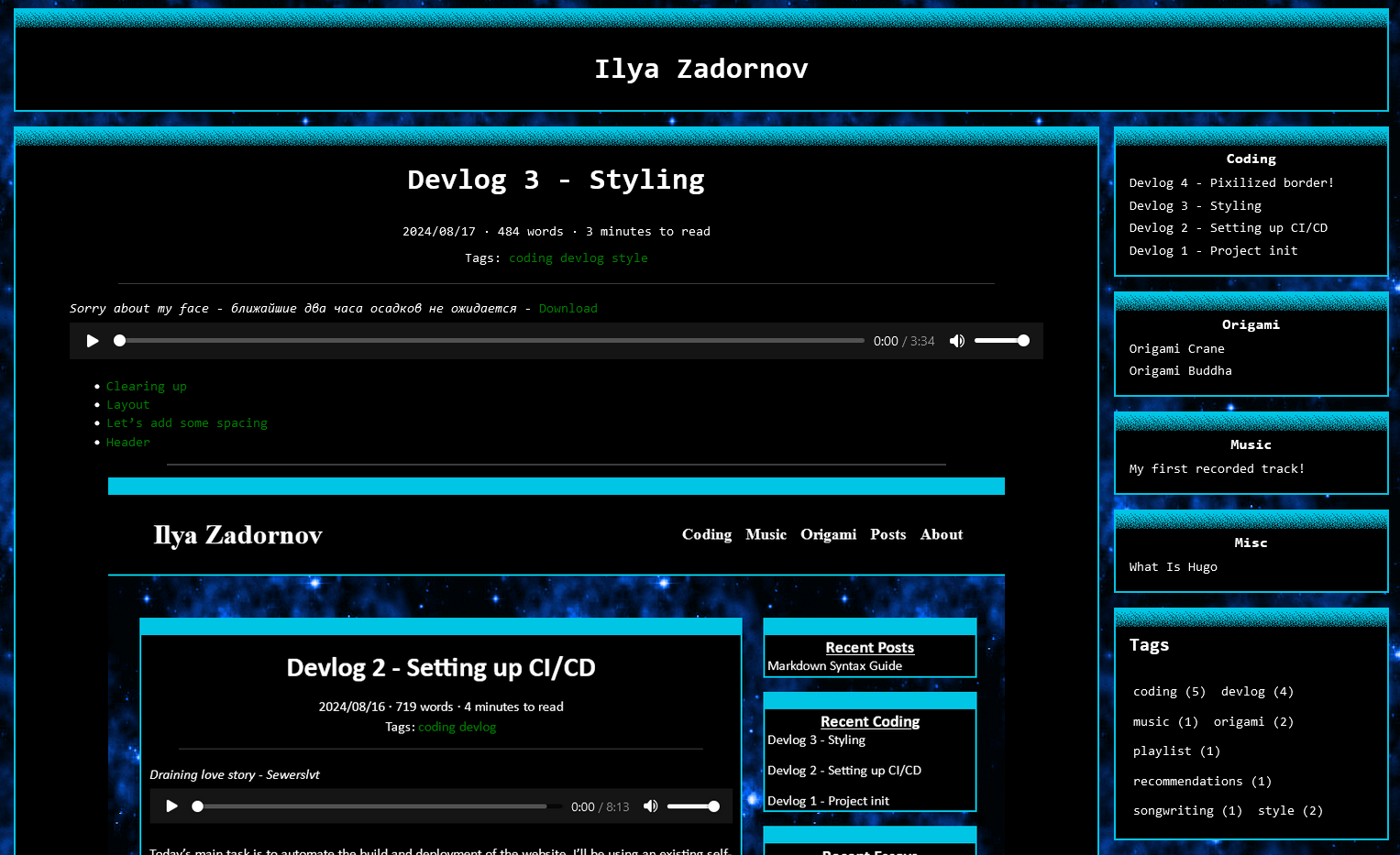Mute the 3:34 audio player
Image resolution: width=1400 pixels, height=855 pixels.
[957, 341]
